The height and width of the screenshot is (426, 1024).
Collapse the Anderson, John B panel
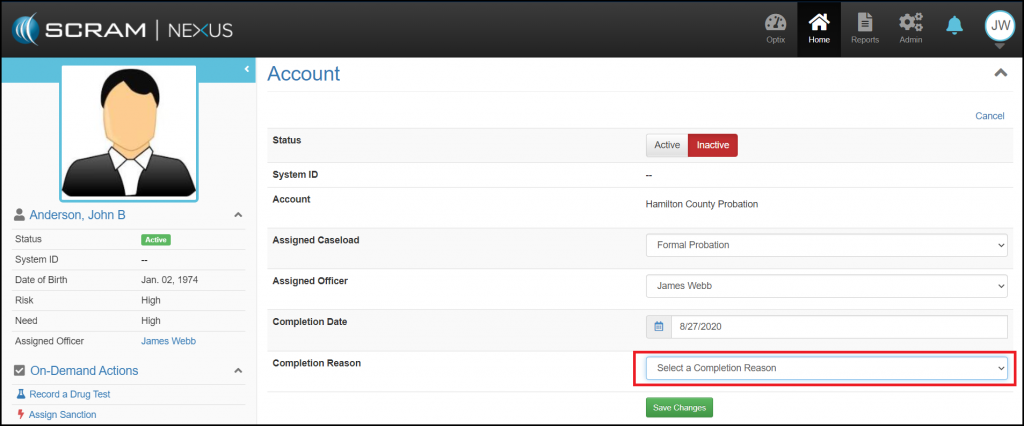pyautogui.click(x=237, y=215)
